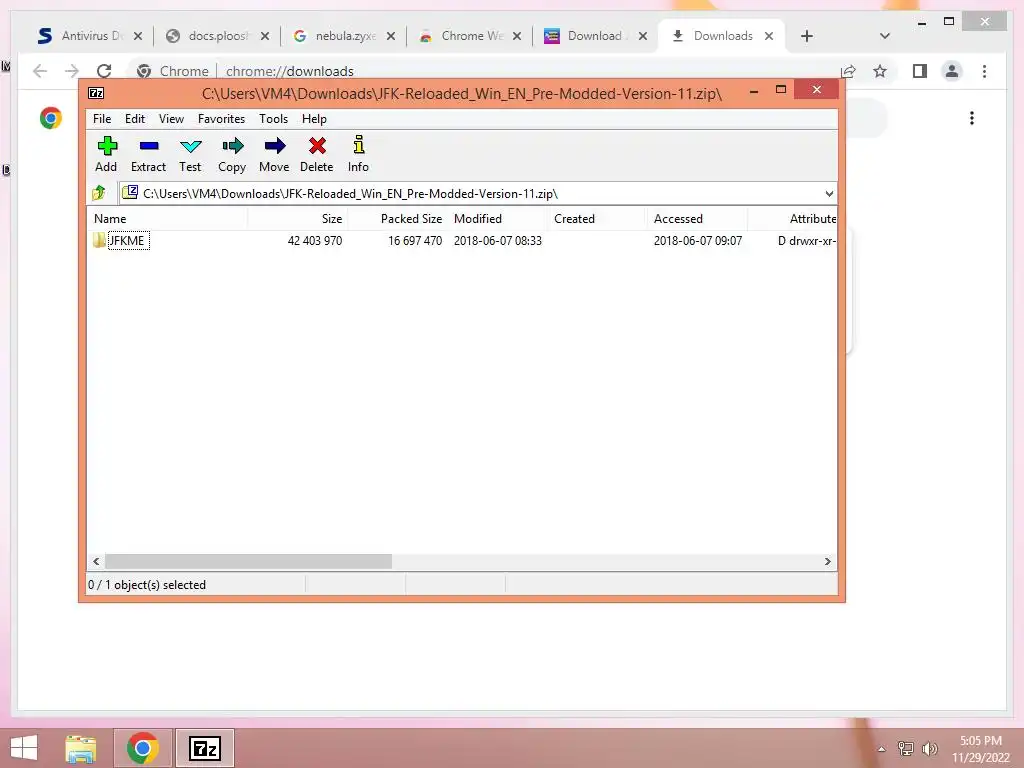
Task: Open the Favorites menu
Action: coord(221,119)
